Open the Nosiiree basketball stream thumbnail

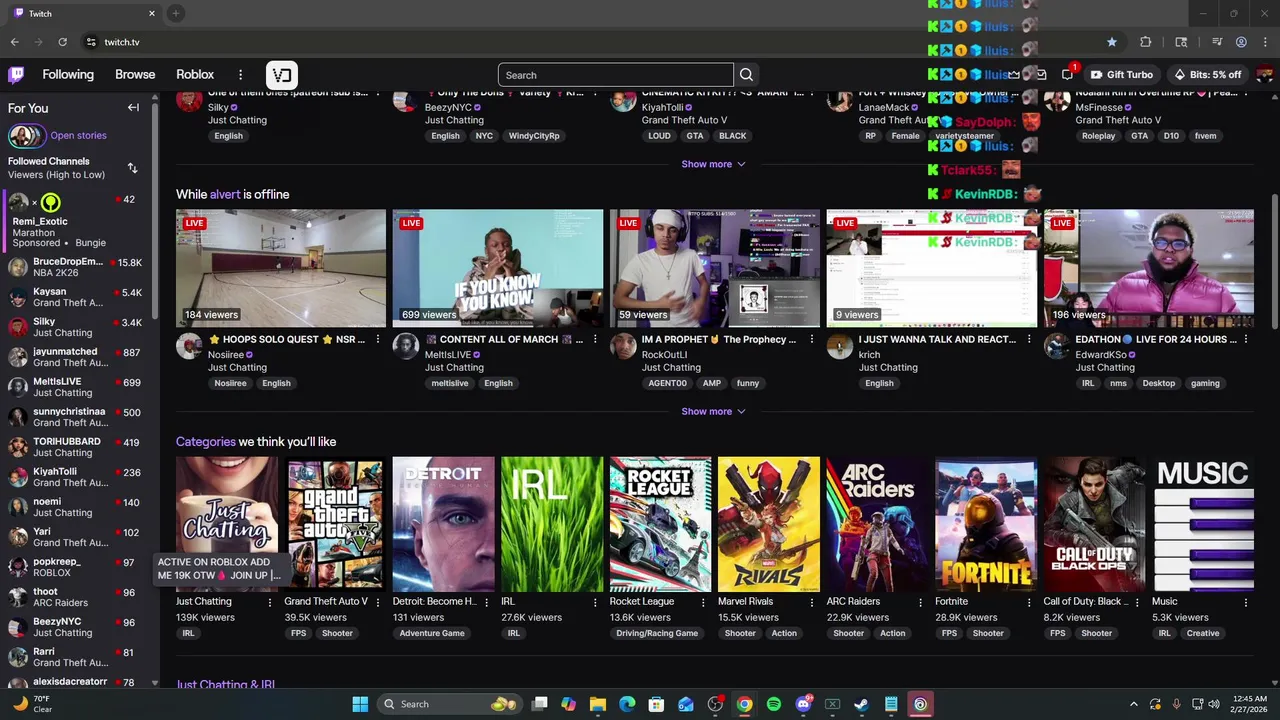281,268
